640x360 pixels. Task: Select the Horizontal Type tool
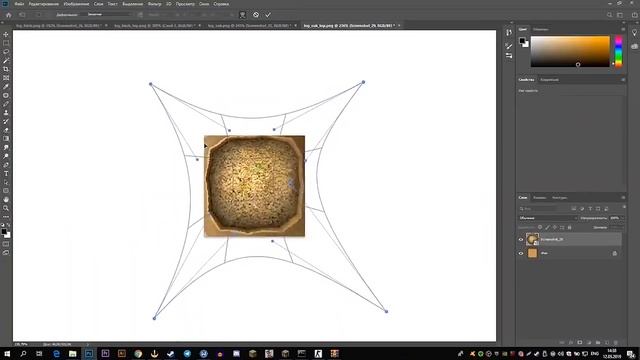pyautogui.click(x=6, y=173)
